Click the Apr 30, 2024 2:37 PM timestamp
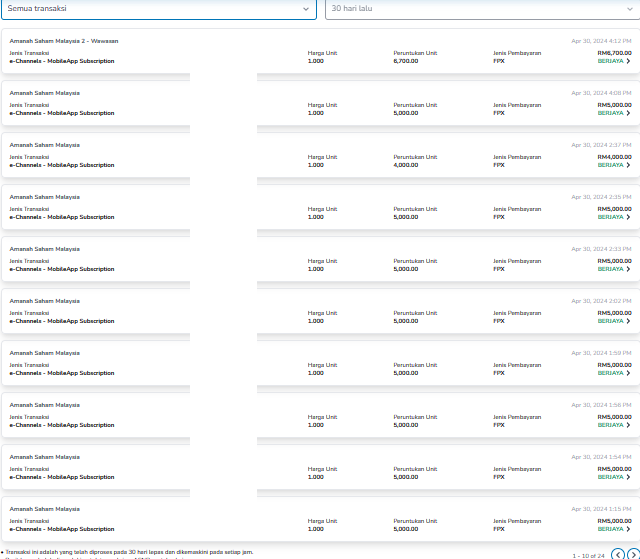The height and width of the screenshot is (559, 640). (601, 145)
